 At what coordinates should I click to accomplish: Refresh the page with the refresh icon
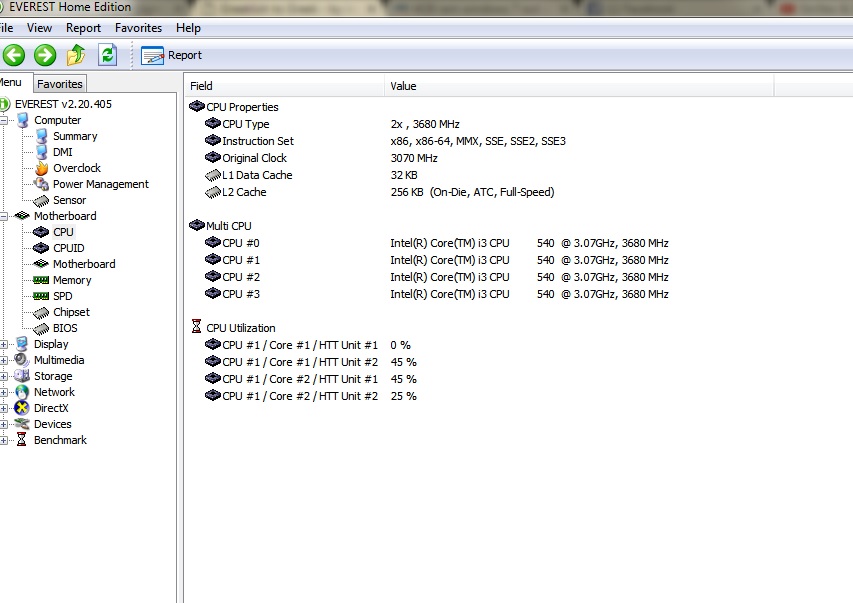tap(107, 55)
